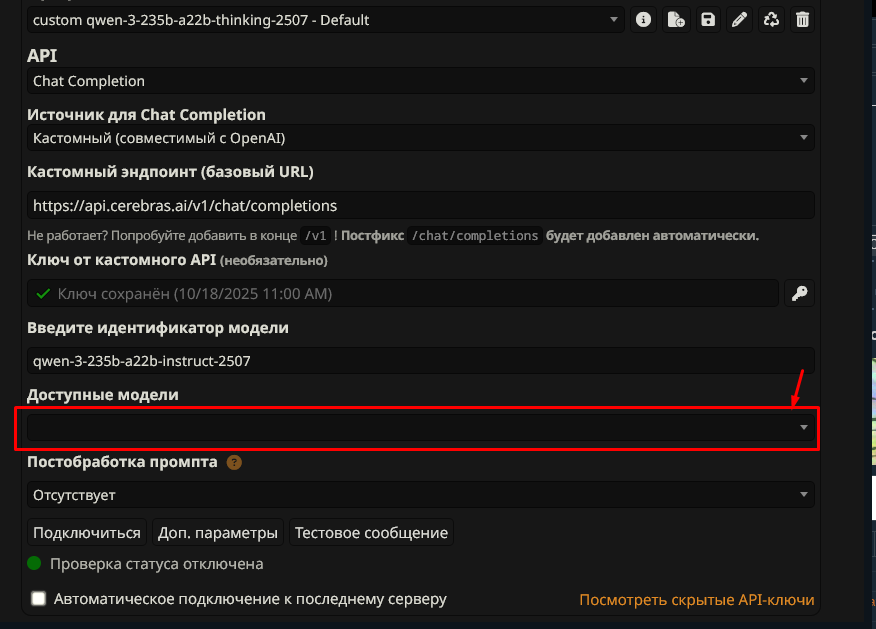Viewport: 876px width, 629px height.
Task: Expand Источник для Chat Completion dropdown
Action: 420,138
